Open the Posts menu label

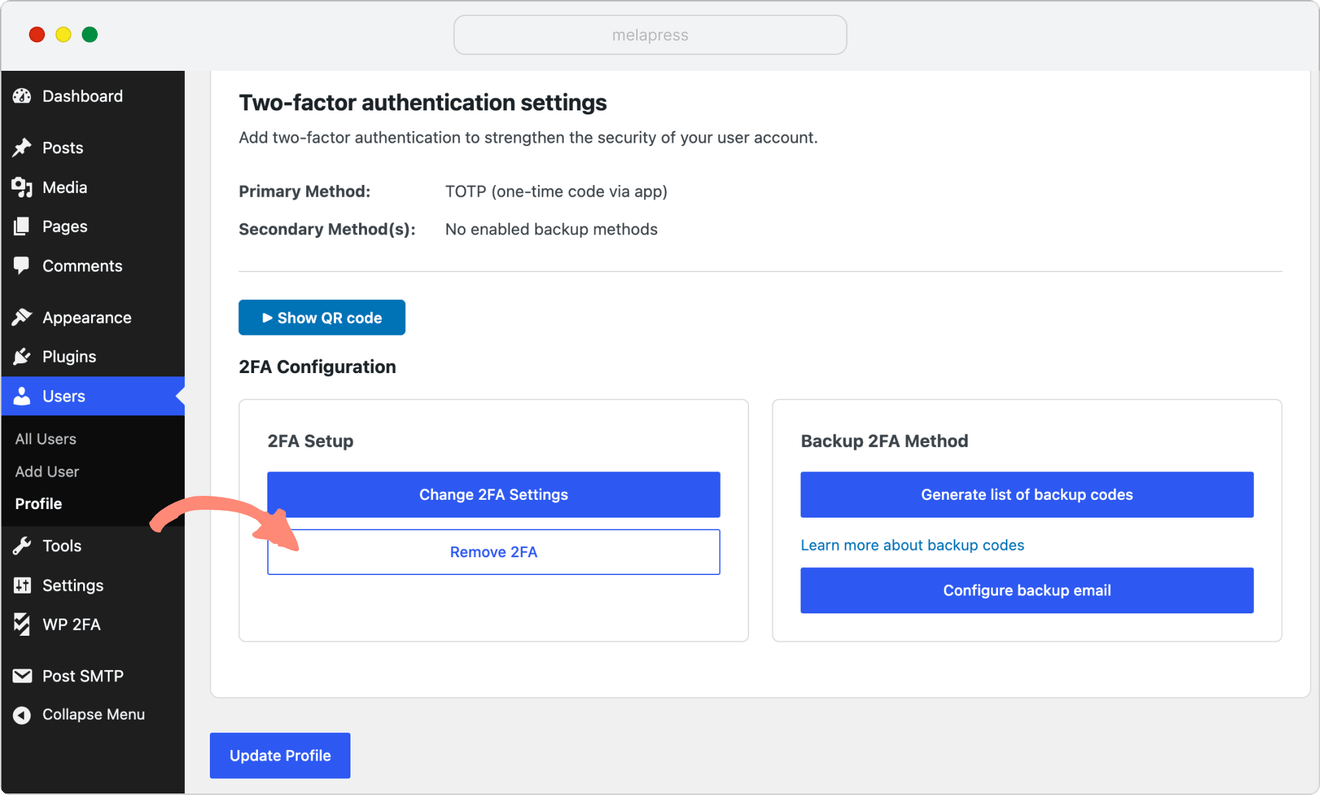[x=63, y=147]
